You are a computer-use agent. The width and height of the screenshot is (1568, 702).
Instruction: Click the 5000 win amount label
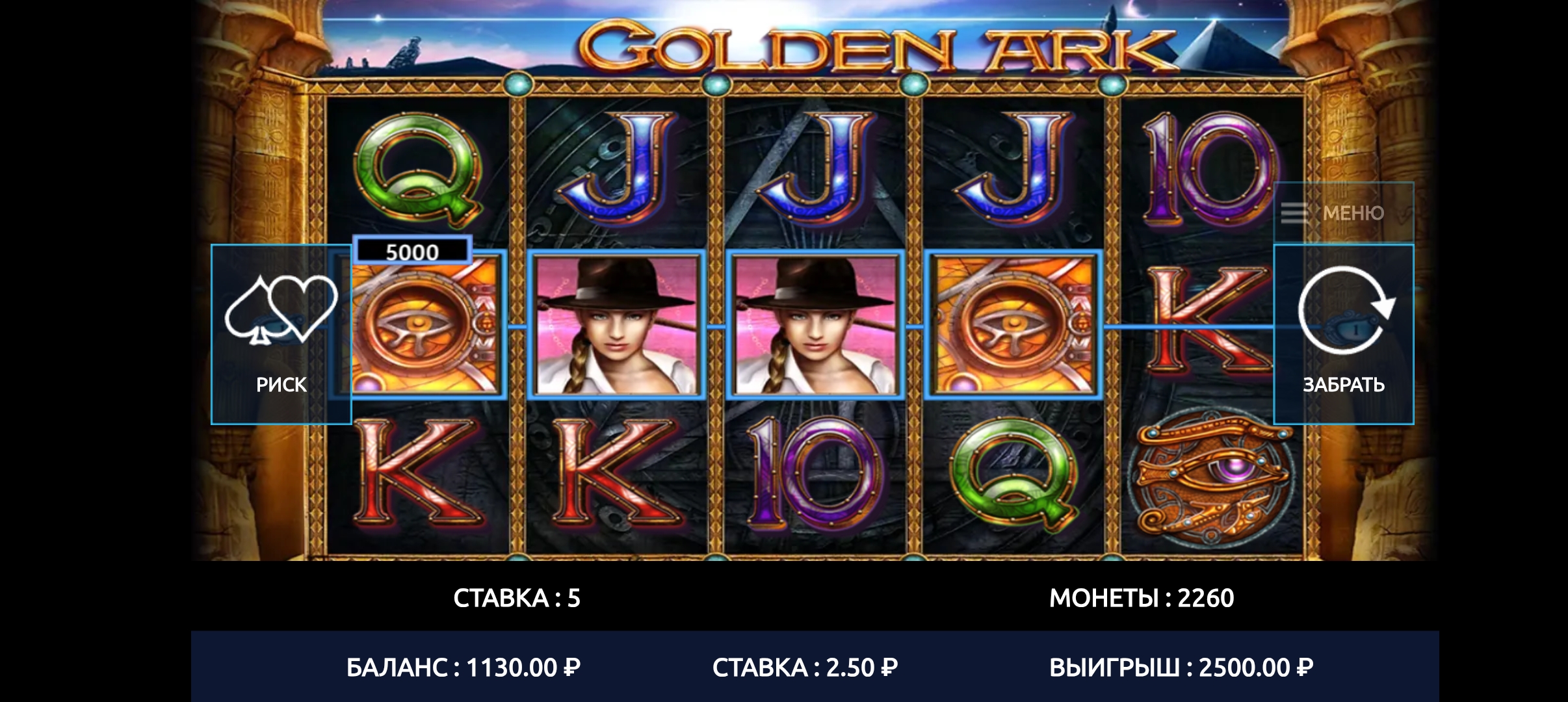coord(413,251)
